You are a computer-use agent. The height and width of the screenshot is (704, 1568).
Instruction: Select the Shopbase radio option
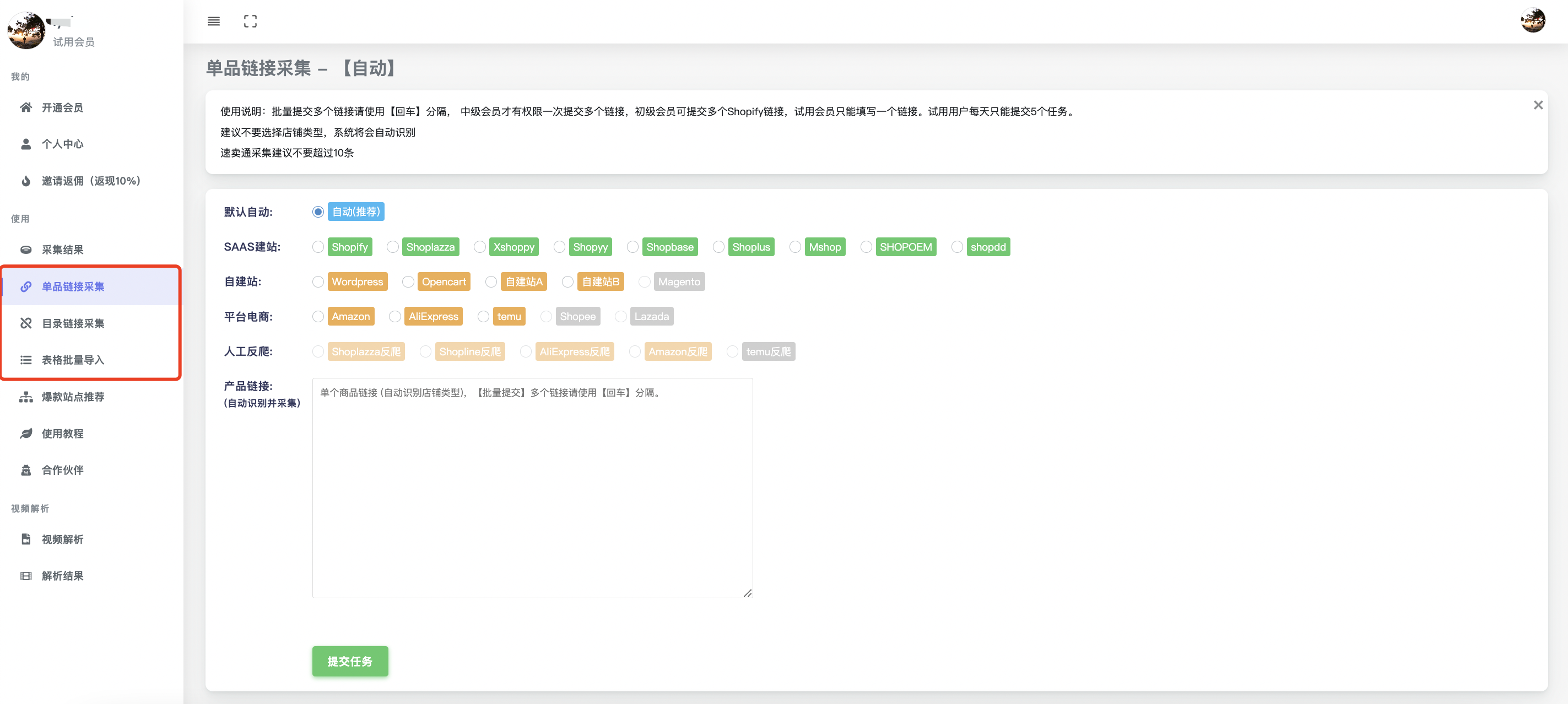click(x=632, y=247)
